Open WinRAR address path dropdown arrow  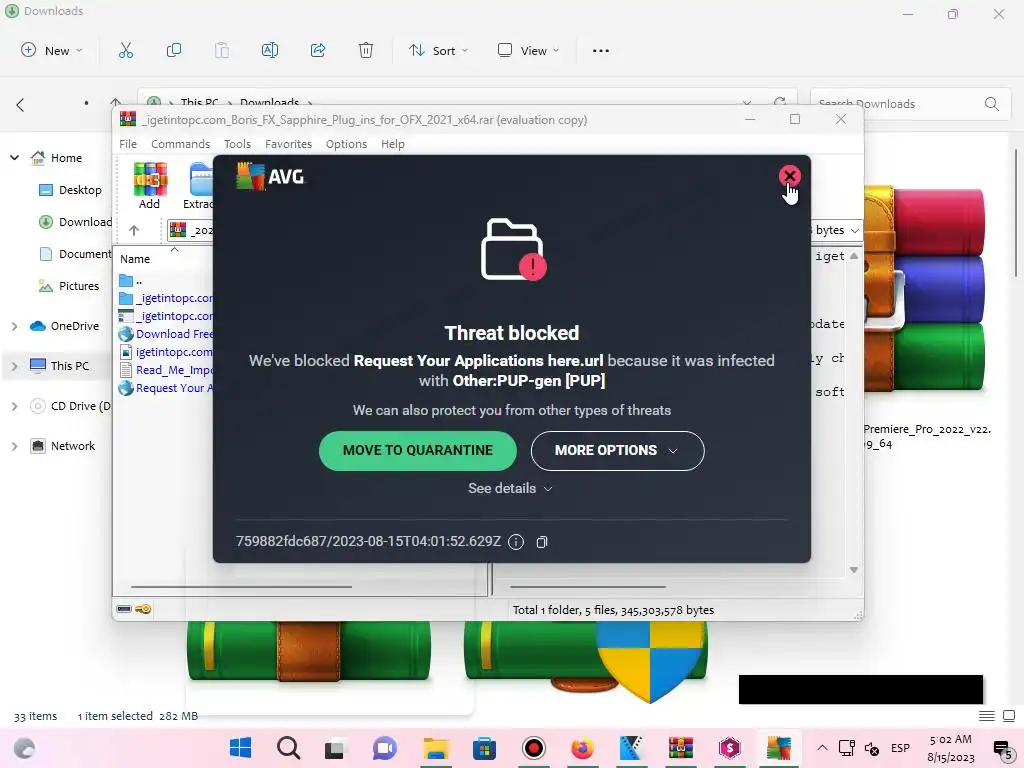[x=855, y=231]
